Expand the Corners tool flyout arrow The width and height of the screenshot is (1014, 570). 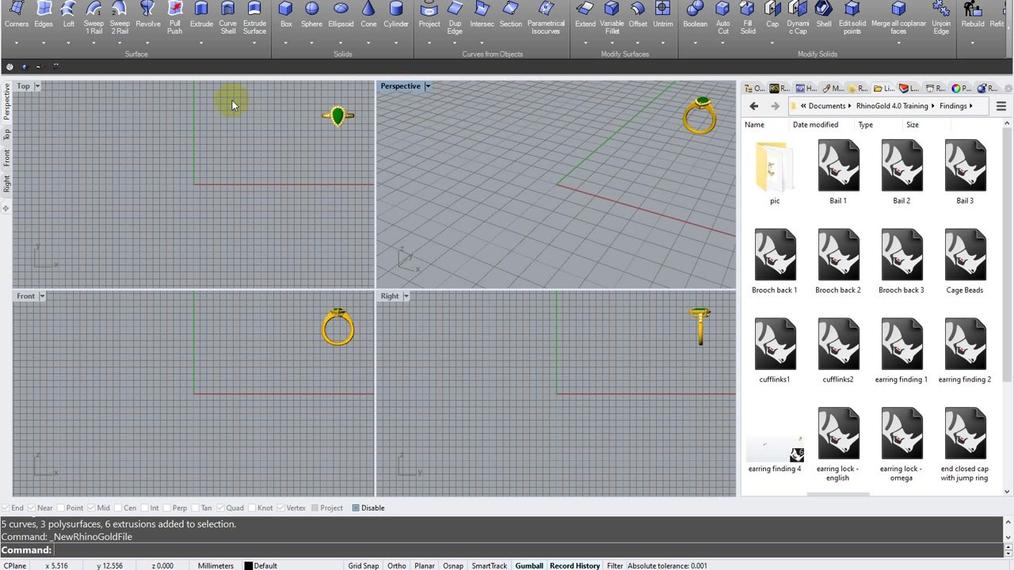click(x=16, y=43)
